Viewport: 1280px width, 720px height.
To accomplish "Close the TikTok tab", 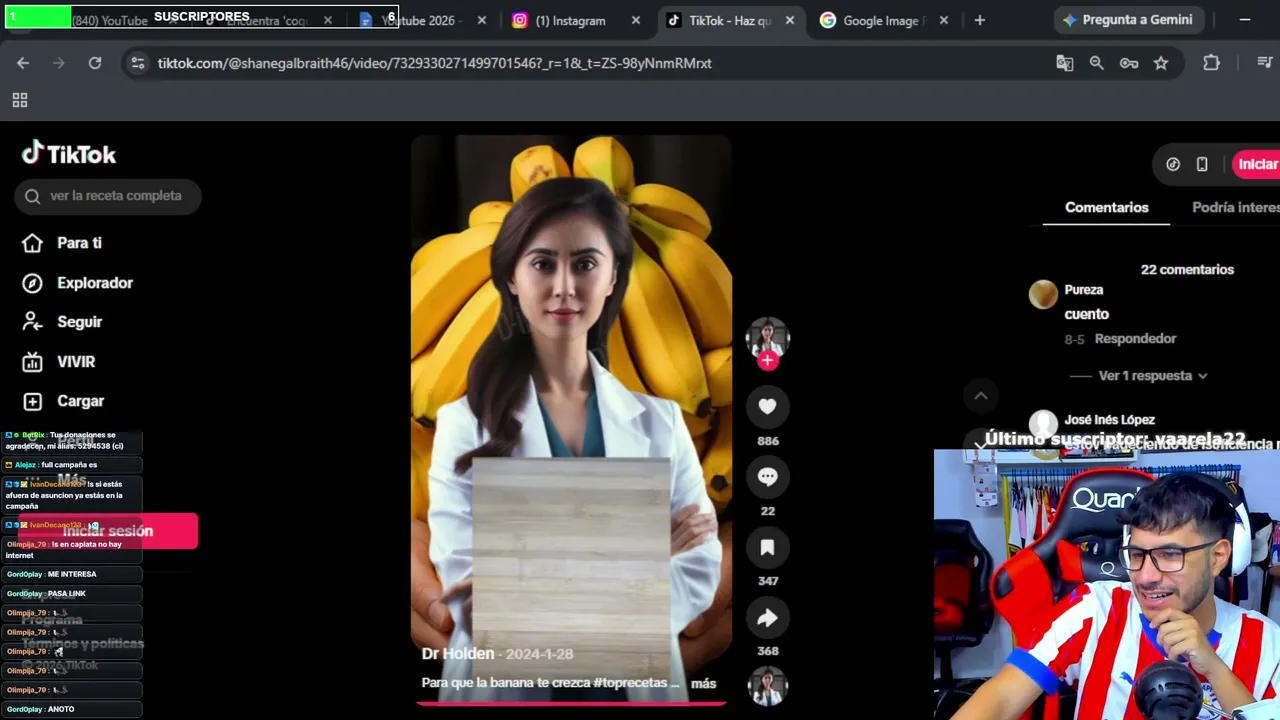I will (x=790, y=20).
